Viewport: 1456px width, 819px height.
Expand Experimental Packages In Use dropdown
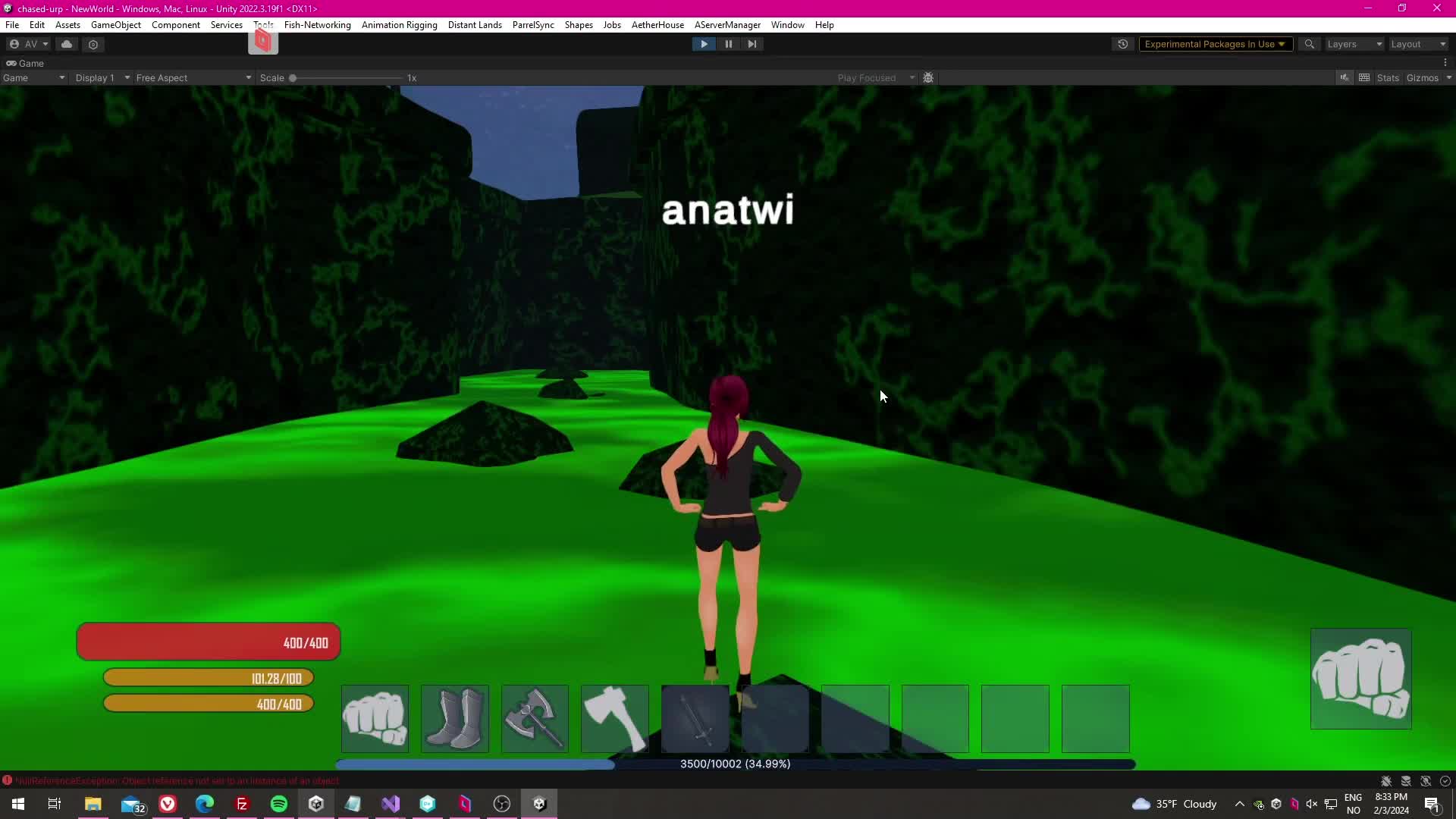[x=1215, y=44]
